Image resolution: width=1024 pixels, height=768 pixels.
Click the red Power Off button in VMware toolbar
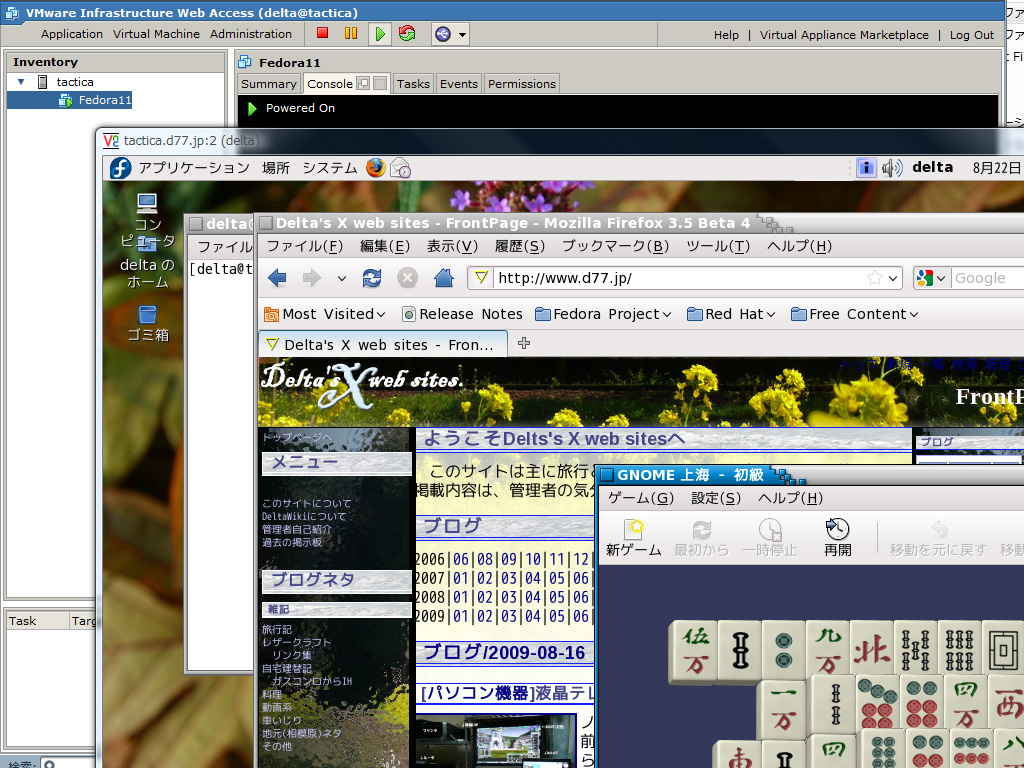point(322,34)
